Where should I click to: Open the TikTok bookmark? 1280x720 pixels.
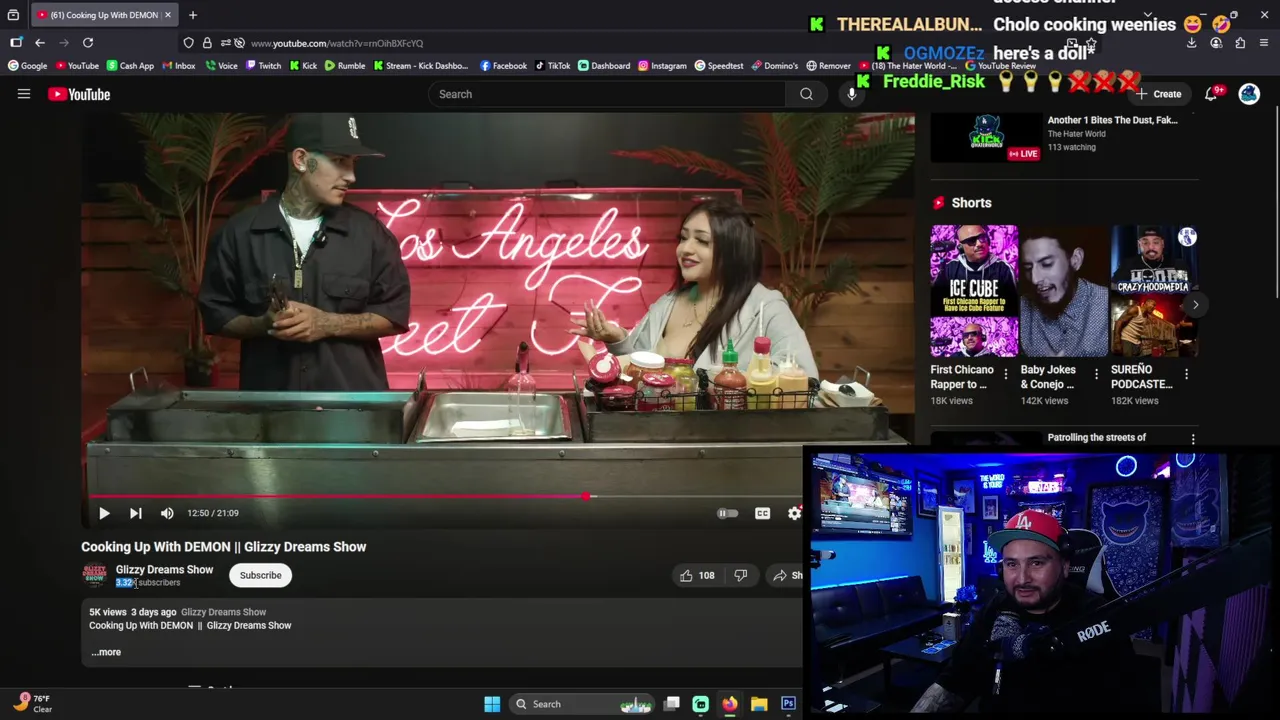[x=552, y=66]
